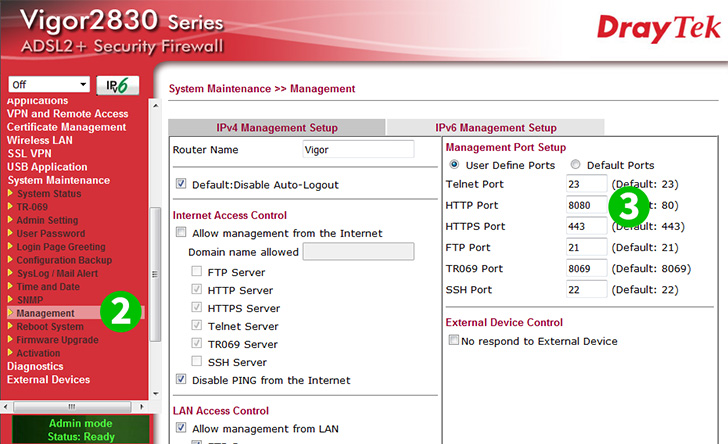Image resolution: width=728 pixels, height=444 pixels.
Task: Toggle Allow management from LAN checkbox
Action: click(181, 428)
